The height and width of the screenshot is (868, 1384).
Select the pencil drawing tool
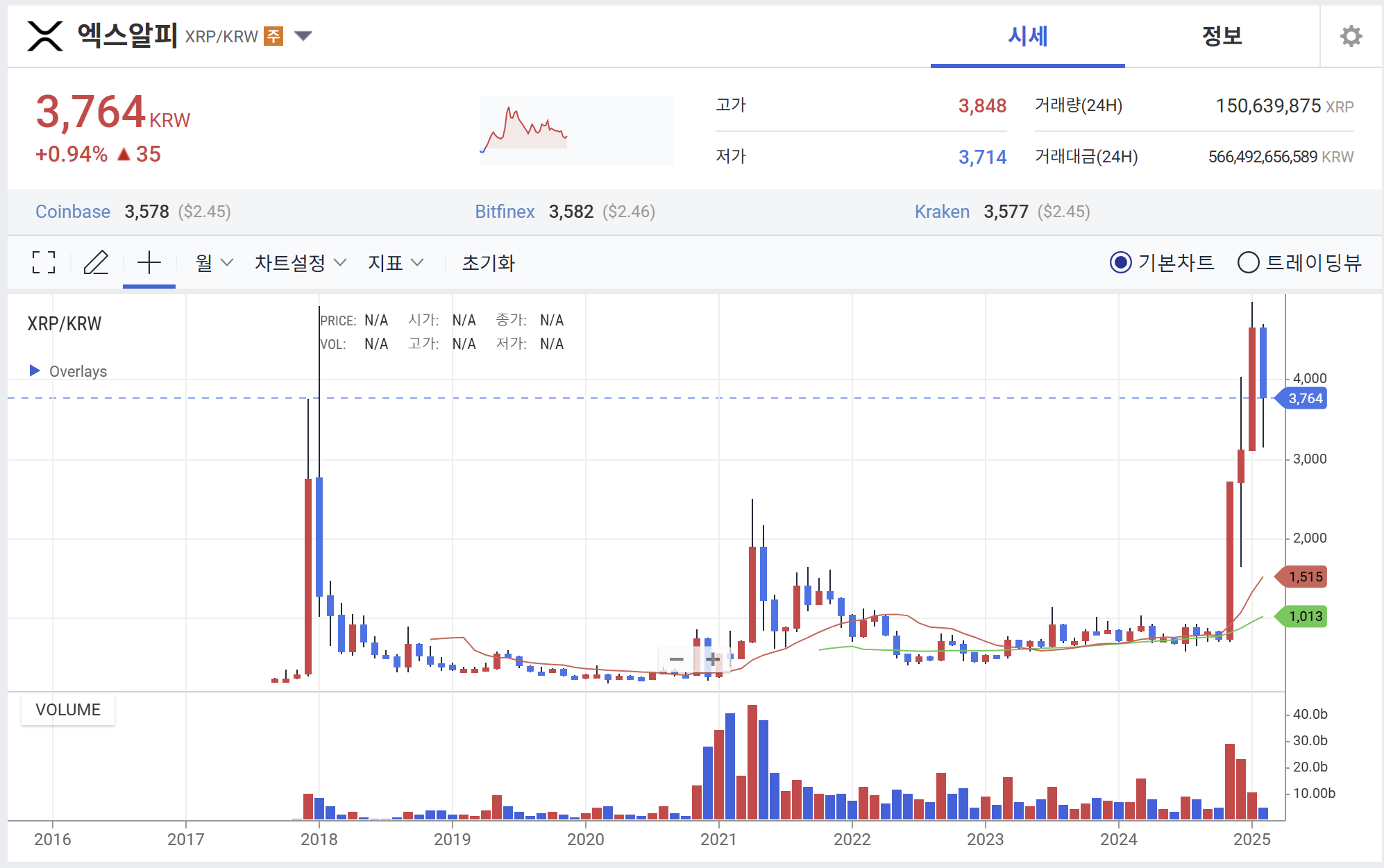coord(96,262)
